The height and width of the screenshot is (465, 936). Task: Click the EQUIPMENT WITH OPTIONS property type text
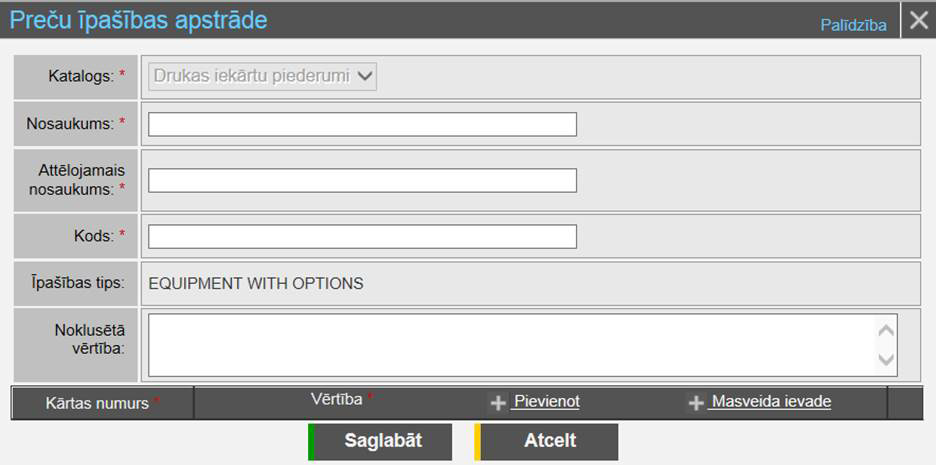pos(255,283)
